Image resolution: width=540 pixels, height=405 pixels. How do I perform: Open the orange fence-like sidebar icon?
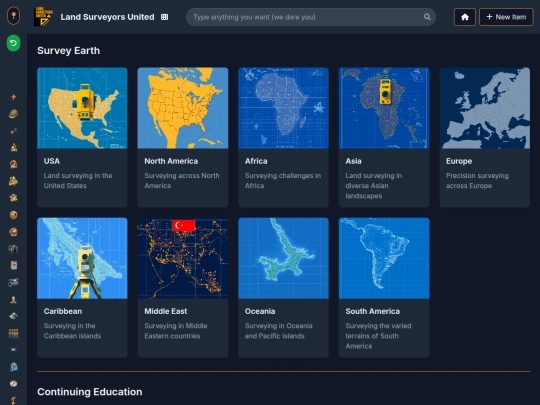[13, 333]
